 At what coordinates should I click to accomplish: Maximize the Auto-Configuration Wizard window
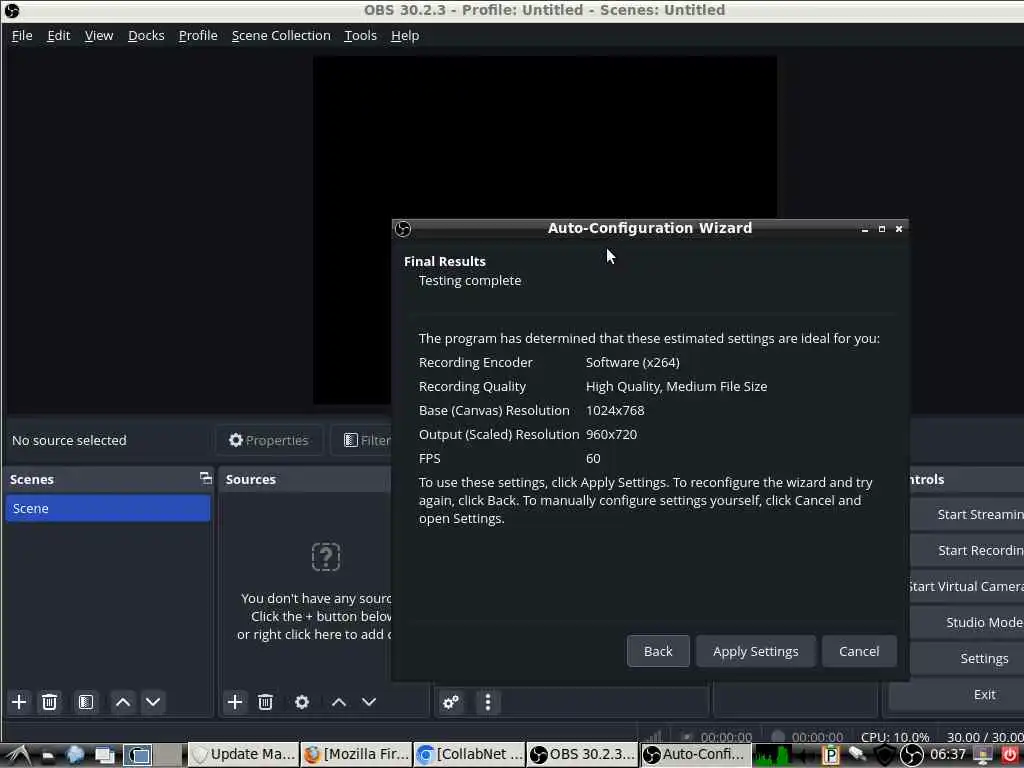[882, 229]
